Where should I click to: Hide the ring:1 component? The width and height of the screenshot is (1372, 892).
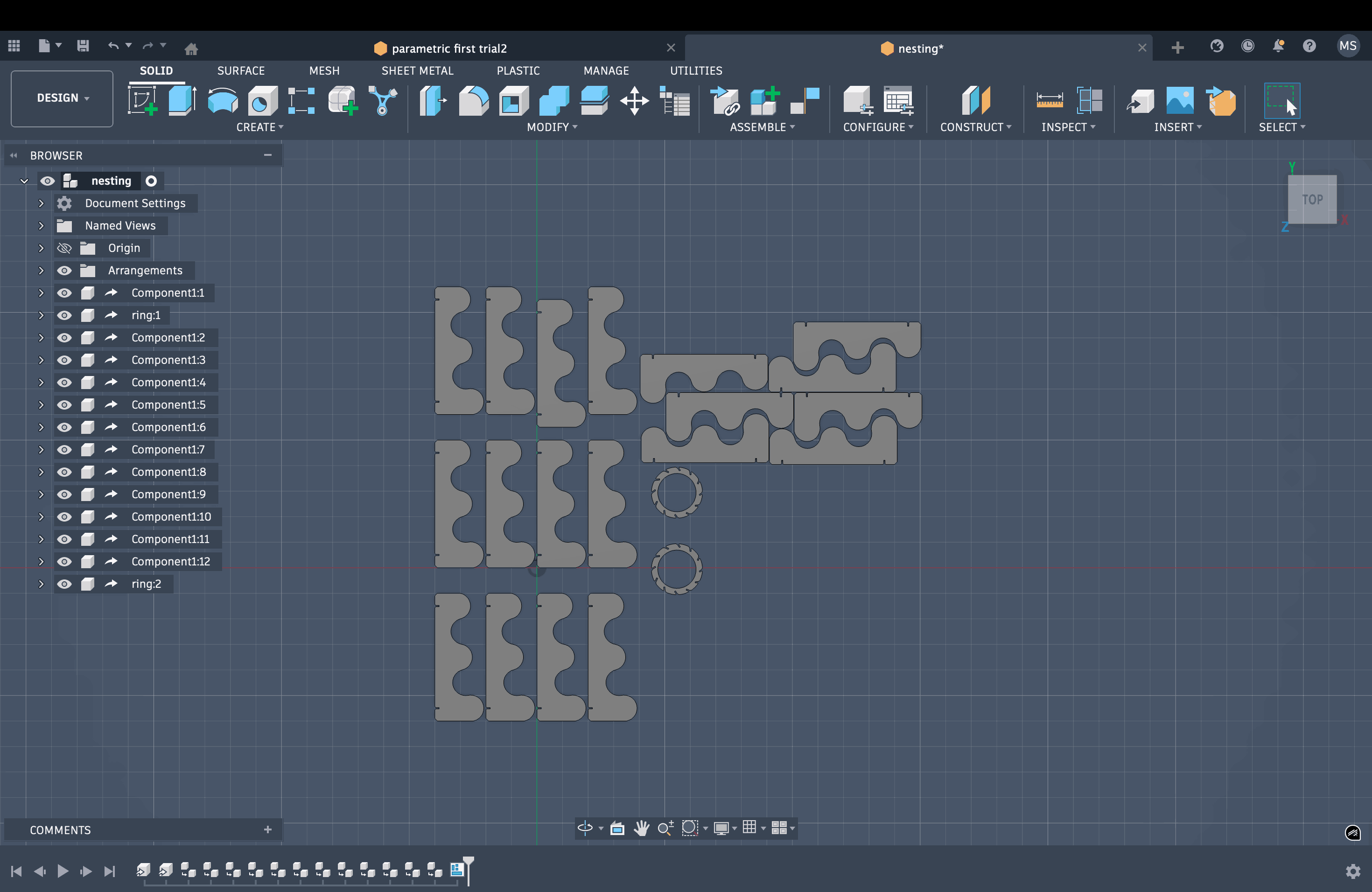click(x=64, y=315)
